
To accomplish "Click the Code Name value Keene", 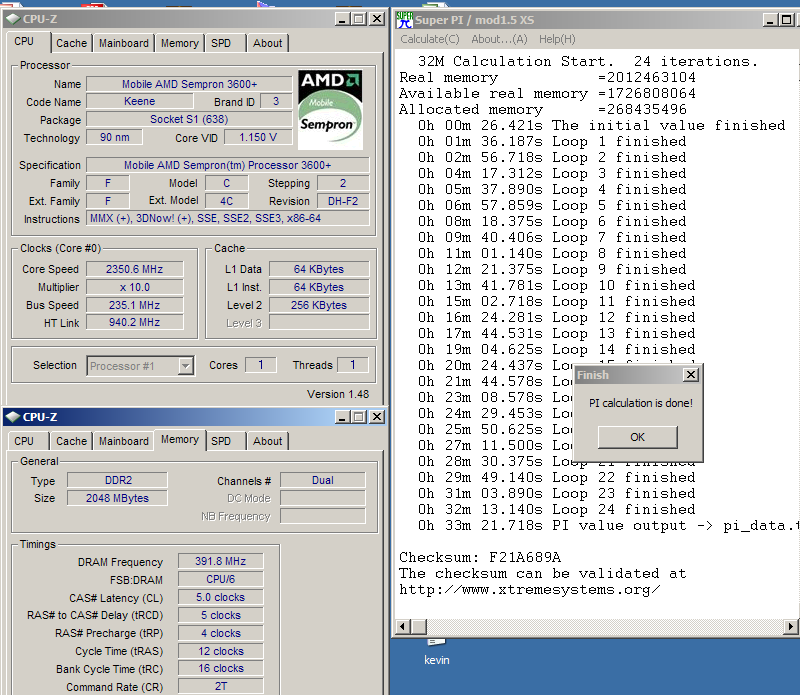I will point(139,102).
